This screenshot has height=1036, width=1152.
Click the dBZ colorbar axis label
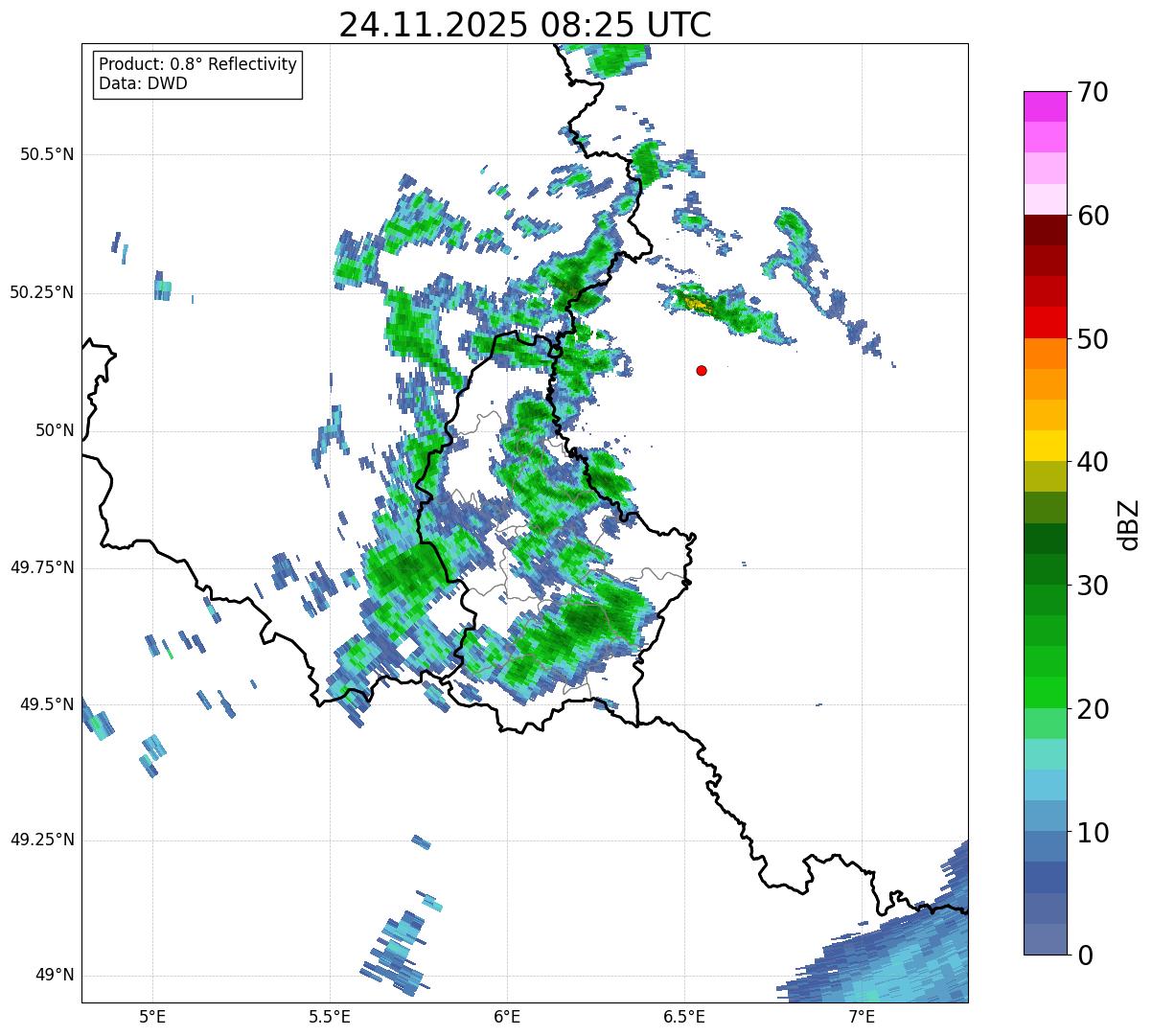point(1128,523)
